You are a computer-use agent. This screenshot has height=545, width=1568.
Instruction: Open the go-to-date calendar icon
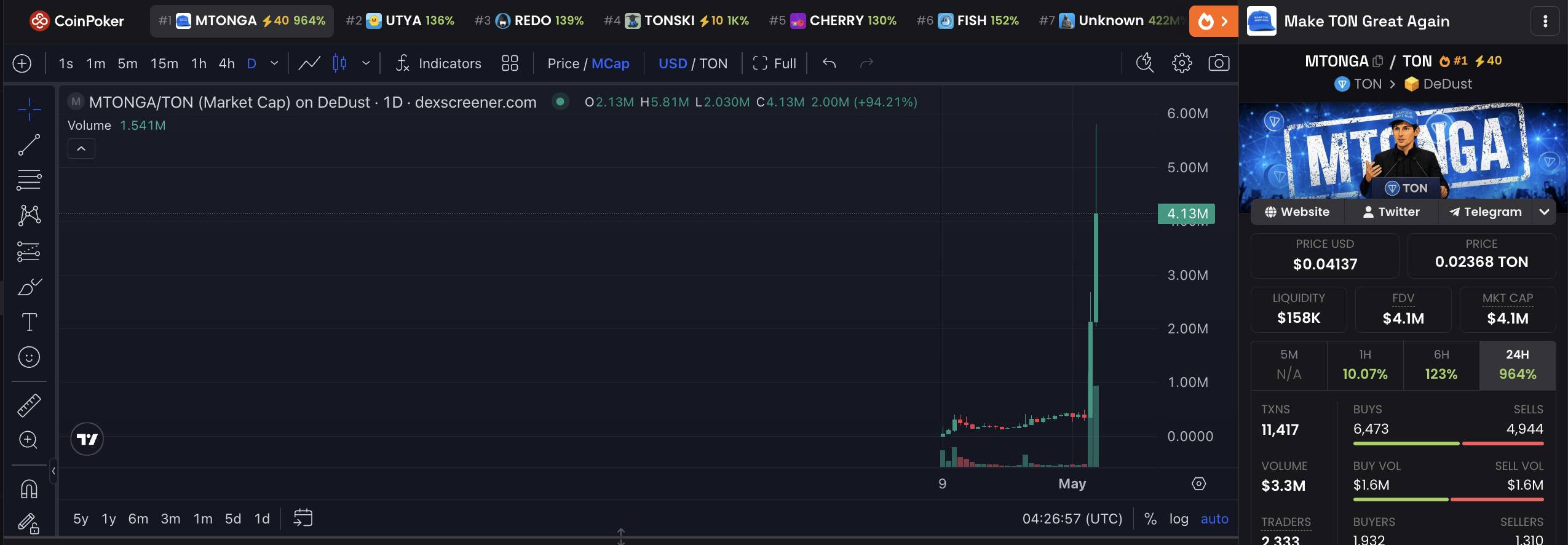(x=303, y=518)
